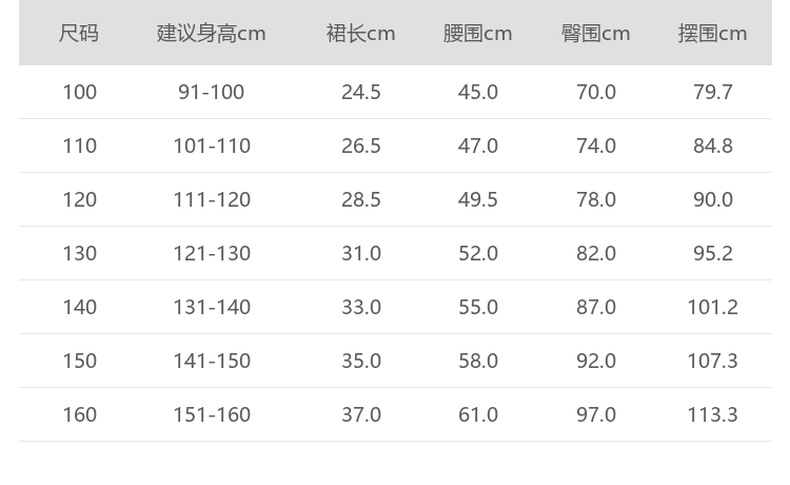Click the 107.3 hem value
790x485 pixels.
point(713,361)
